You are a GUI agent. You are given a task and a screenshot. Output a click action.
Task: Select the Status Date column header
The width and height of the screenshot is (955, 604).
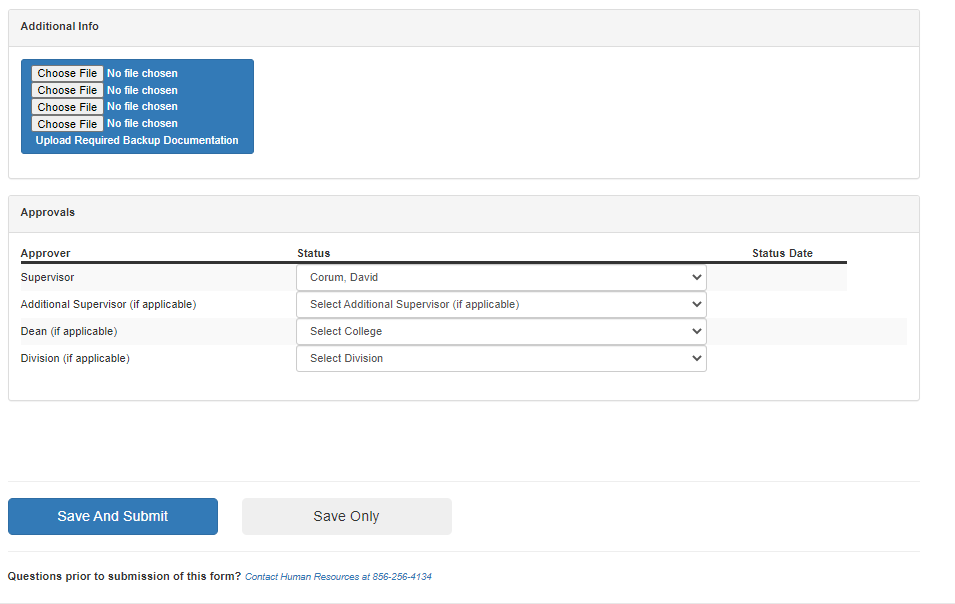pos(782,254)
